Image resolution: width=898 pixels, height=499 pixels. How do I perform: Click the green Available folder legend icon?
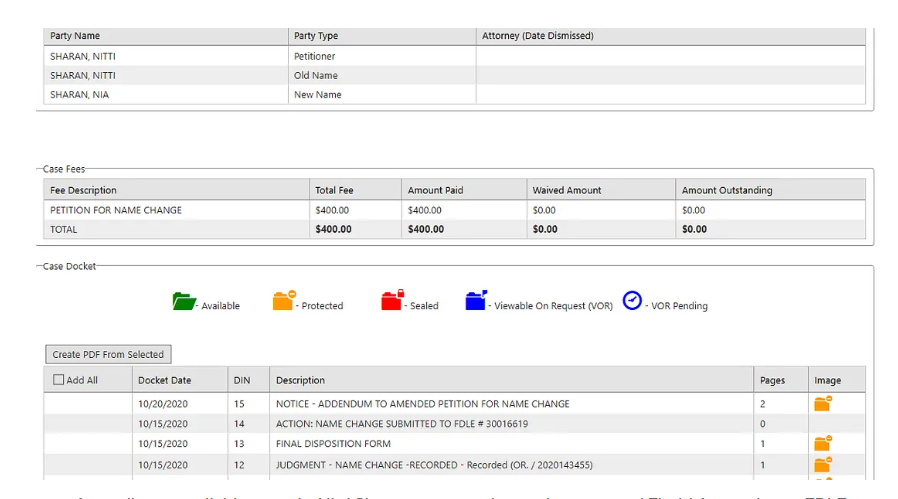(x=184, y=301)
